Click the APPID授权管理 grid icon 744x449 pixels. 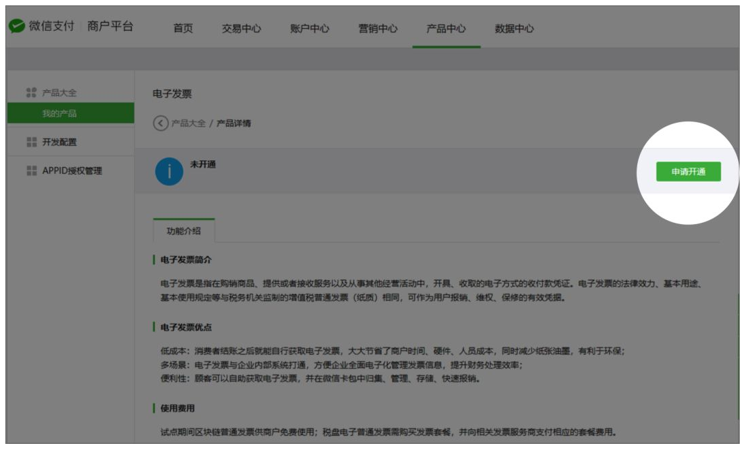tap(31, 171)
